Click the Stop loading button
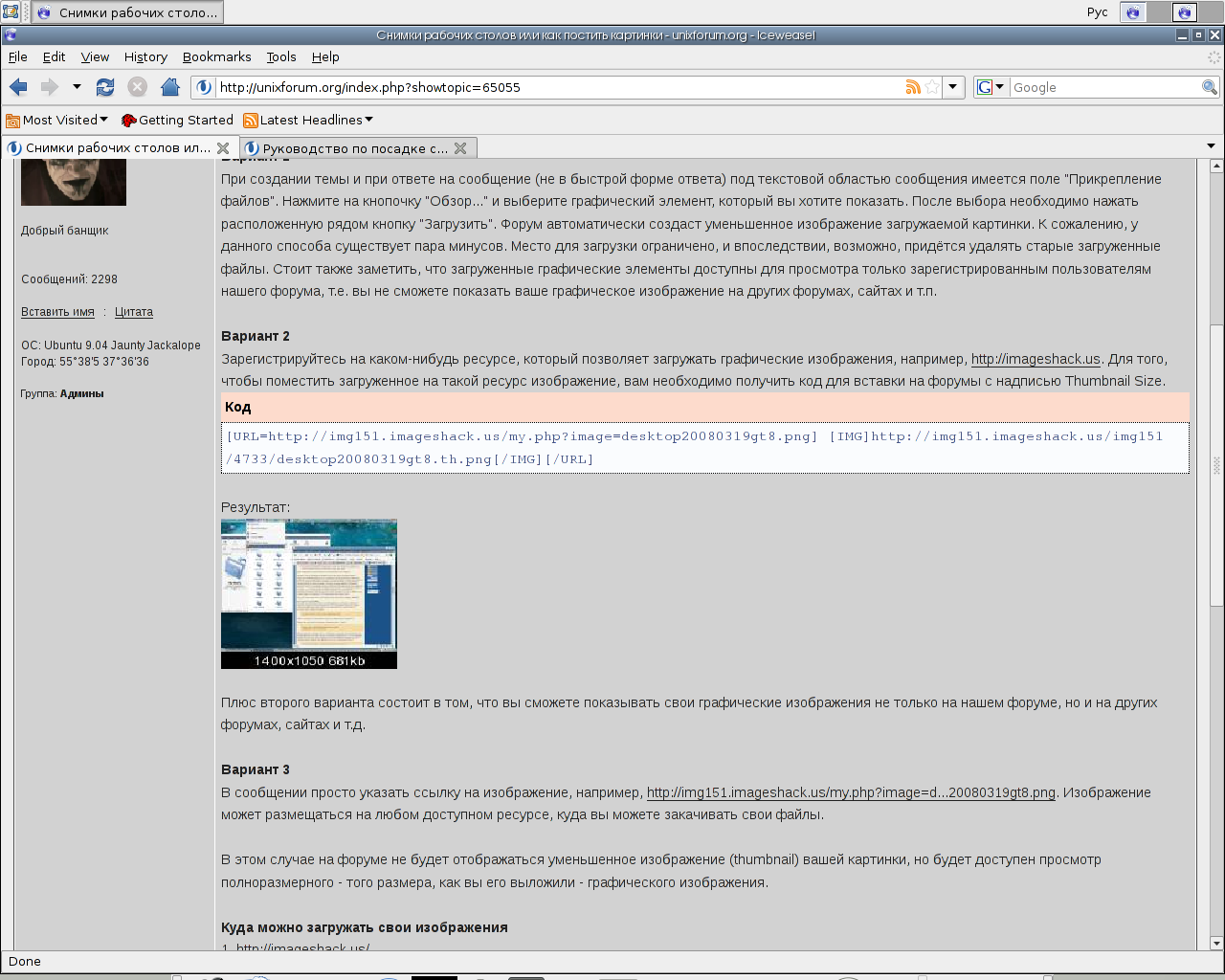Image resolution: width=1225 pixels, height=980 pixels. coord(138,87)
